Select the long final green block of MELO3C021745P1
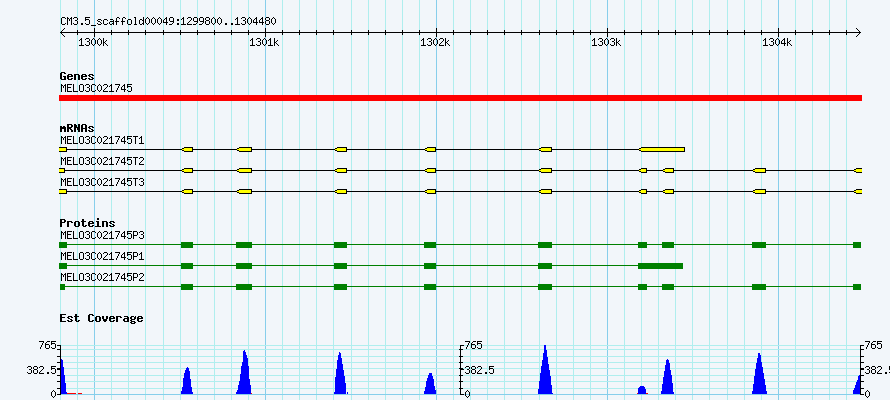The width and height of the screenshot is (890, 400). click(660, 266)
